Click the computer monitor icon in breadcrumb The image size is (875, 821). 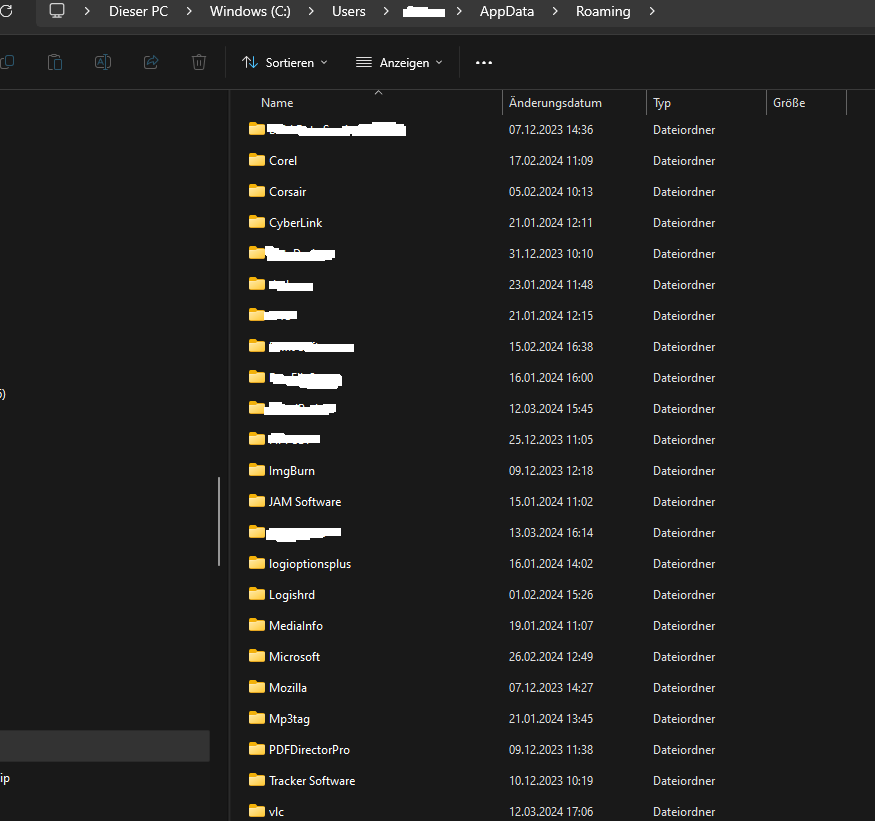57,11
